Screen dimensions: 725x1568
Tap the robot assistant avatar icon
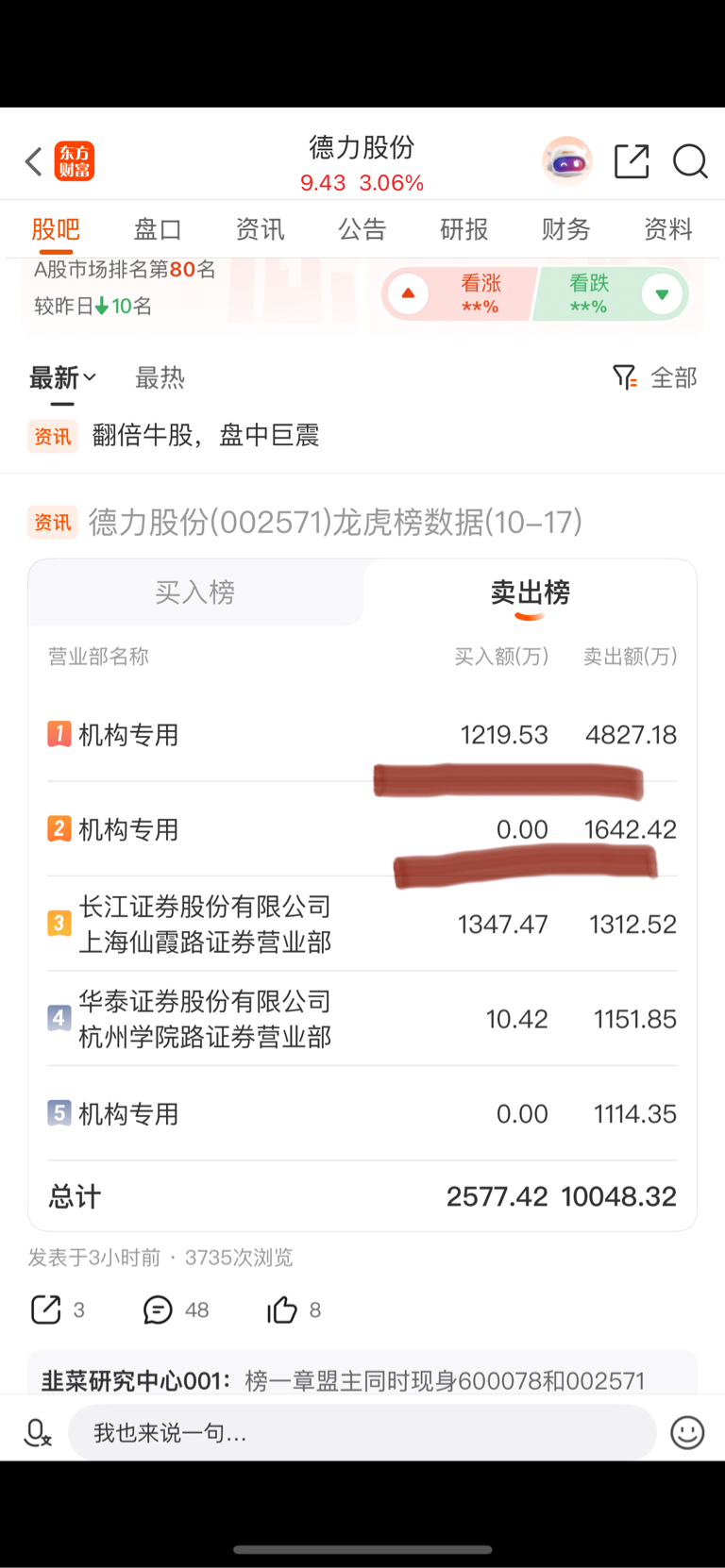[x=566, y=161]
